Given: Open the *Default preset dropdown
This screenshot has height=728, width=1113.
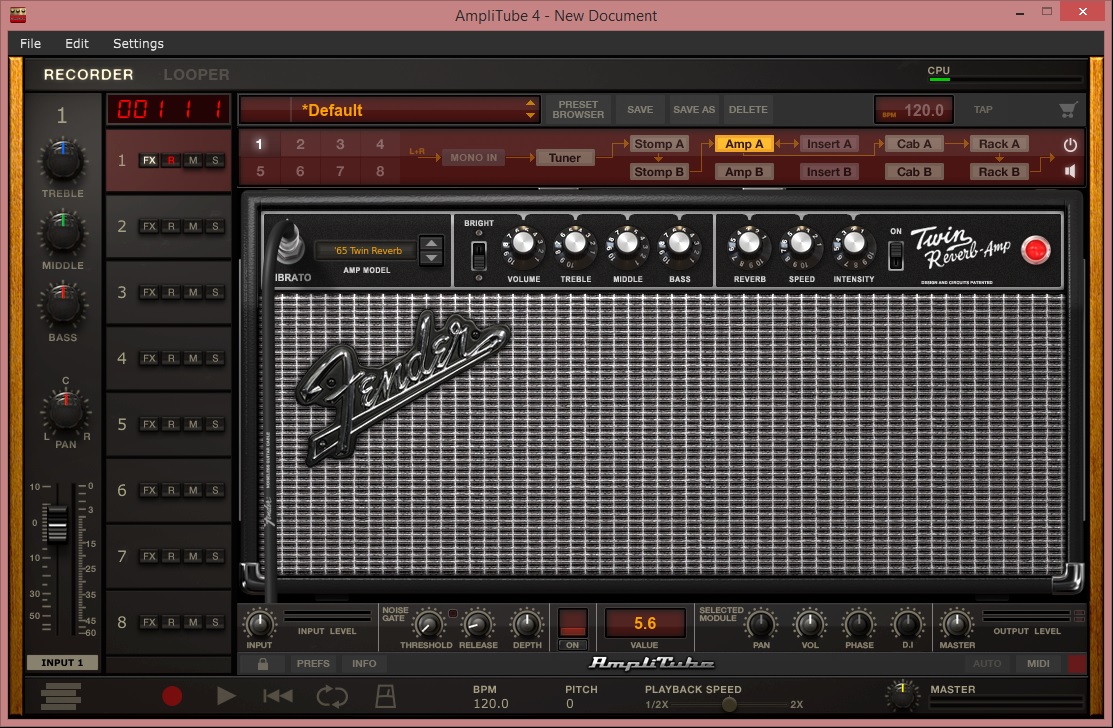Looking at the screenshot, I should pyautogui.click(x=390, y=110).
